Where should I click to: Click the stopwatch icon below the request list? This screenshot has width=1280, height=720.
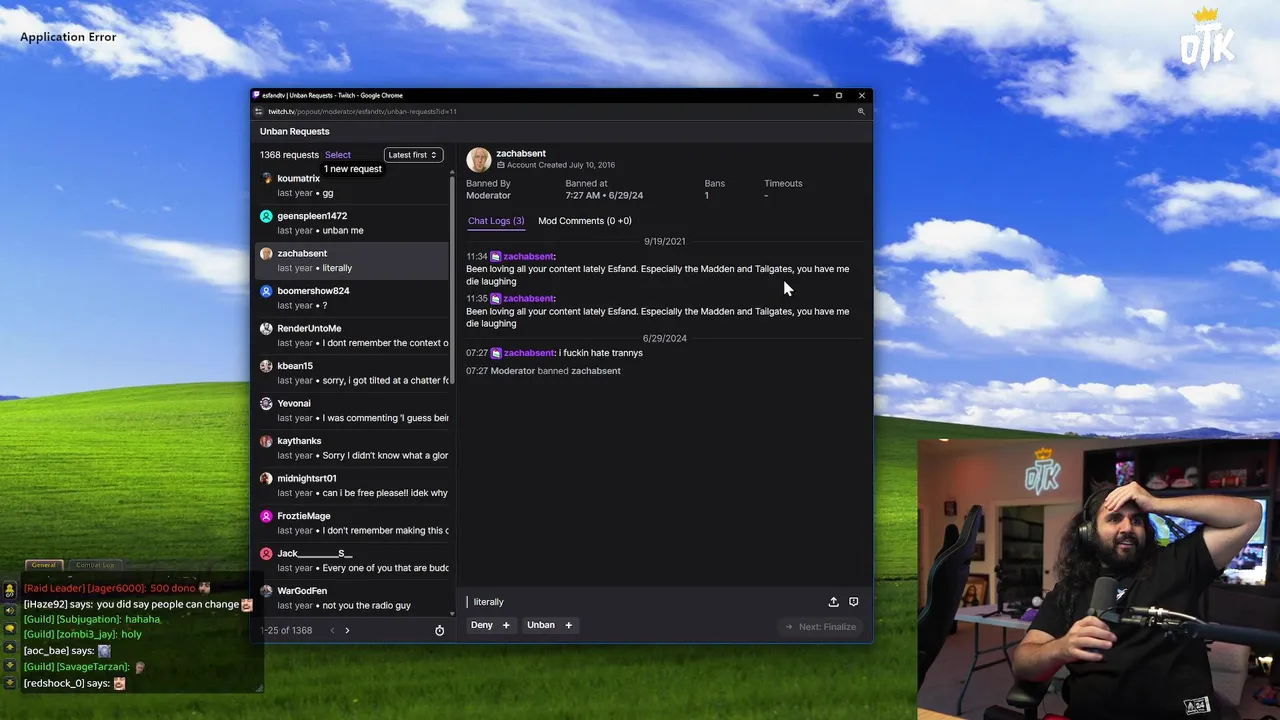[439, 630]
